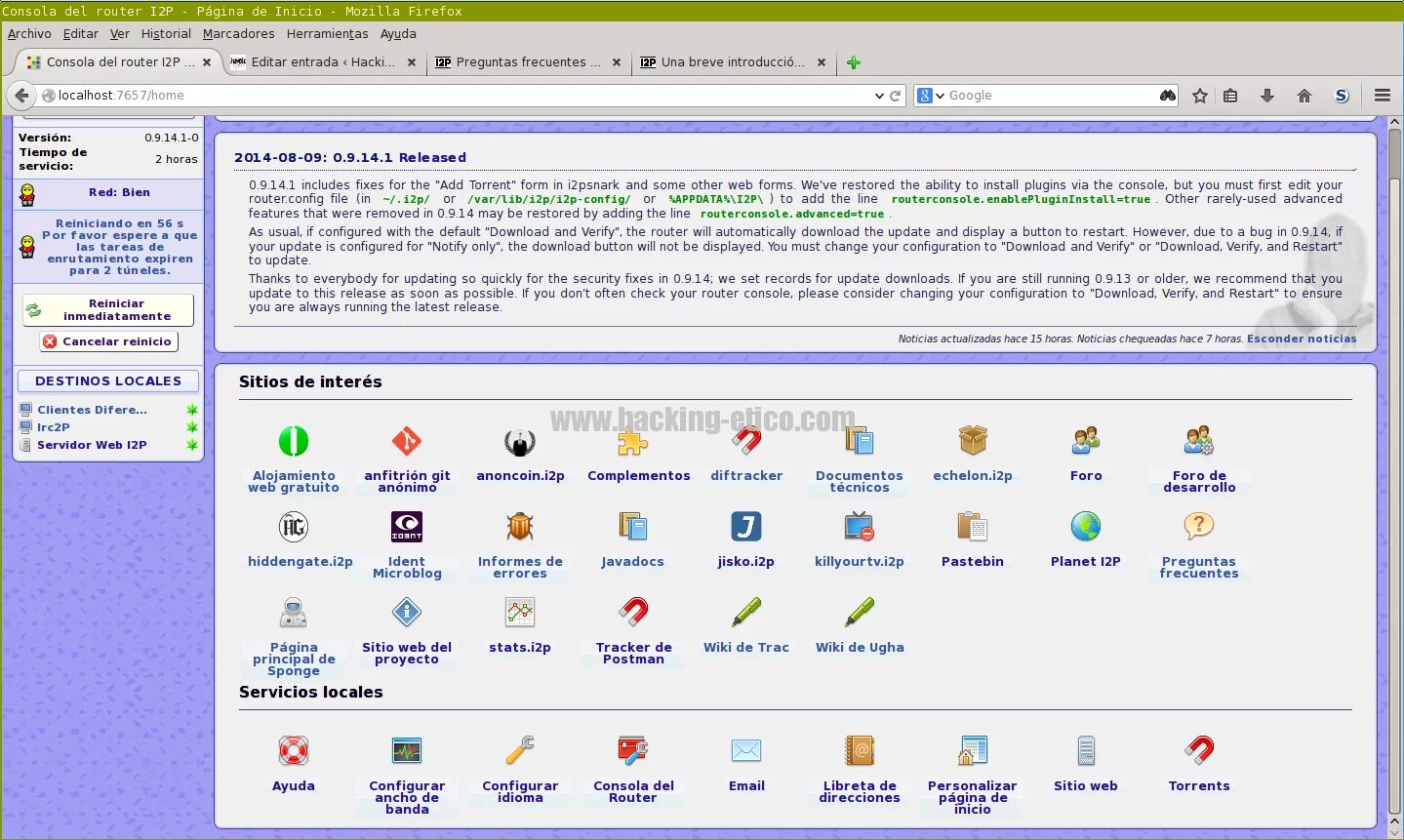Open the anfitrión git anónimo icon
Screen dimensions: 1404x840
[x=407, y=441]
